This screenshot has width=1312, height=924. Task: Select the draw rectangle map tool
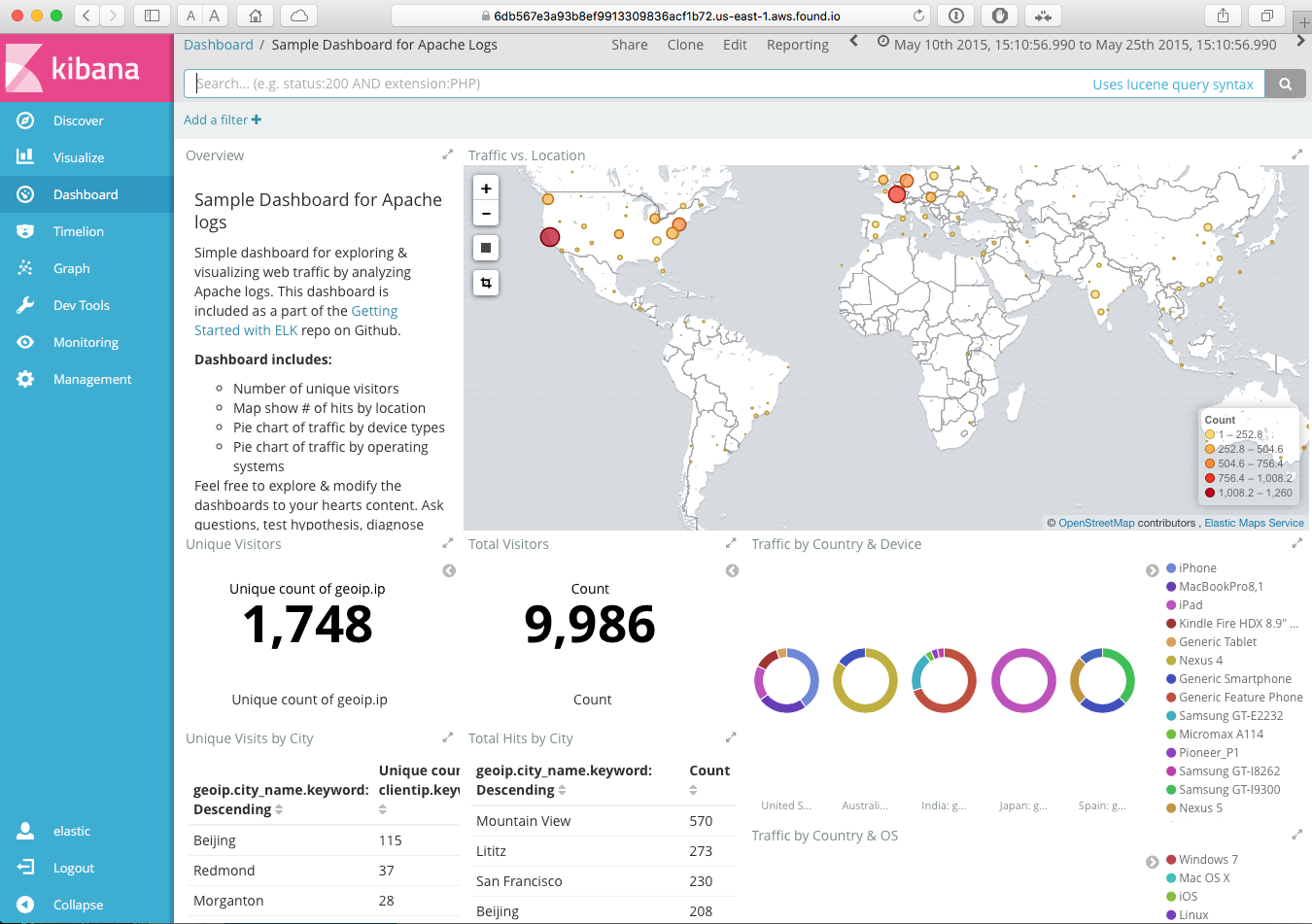tap(486, 248)
